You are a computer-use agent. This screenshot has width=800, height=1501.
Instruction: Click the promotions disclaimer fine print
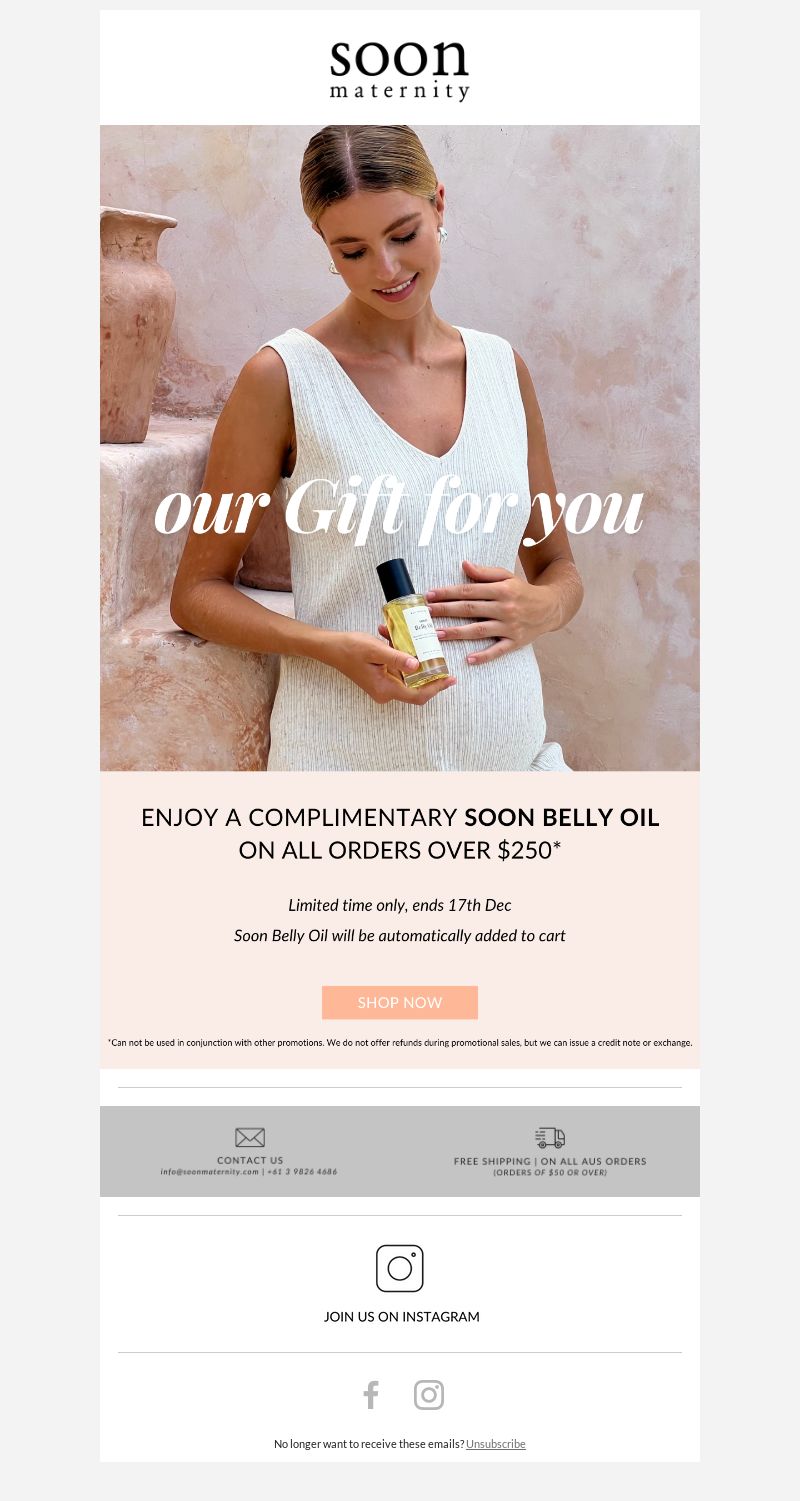coord(400,1042)
